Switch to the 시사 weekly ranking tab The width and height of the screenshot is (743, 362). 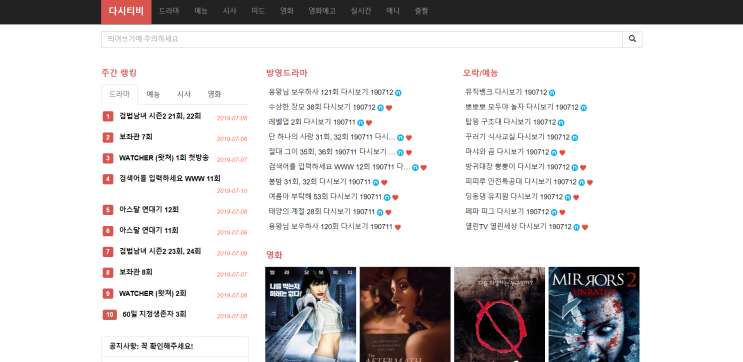click(x=184, y=94)
